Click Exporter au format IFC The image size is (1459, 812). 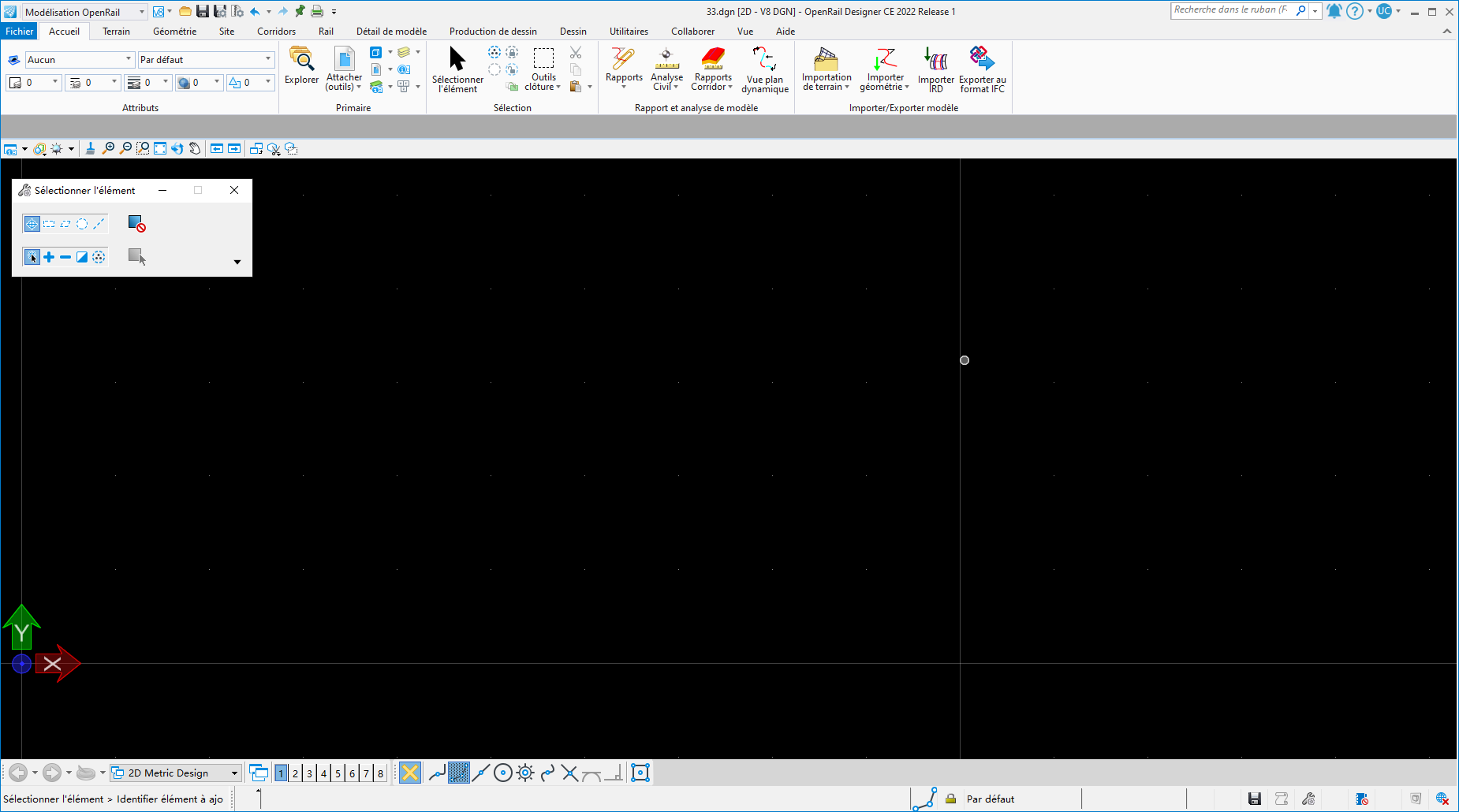(982, 70)
